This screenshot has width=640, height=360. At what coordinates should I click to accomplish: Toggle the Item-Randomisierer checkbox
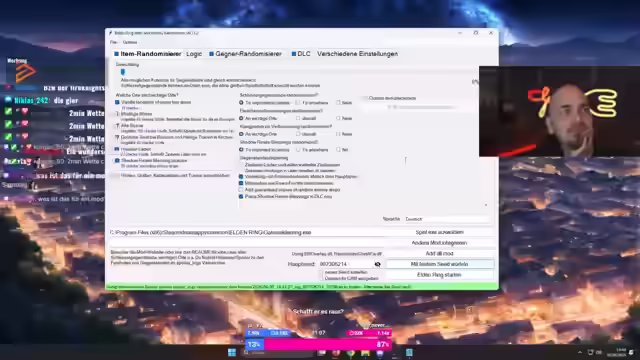(x=116, y=54)
